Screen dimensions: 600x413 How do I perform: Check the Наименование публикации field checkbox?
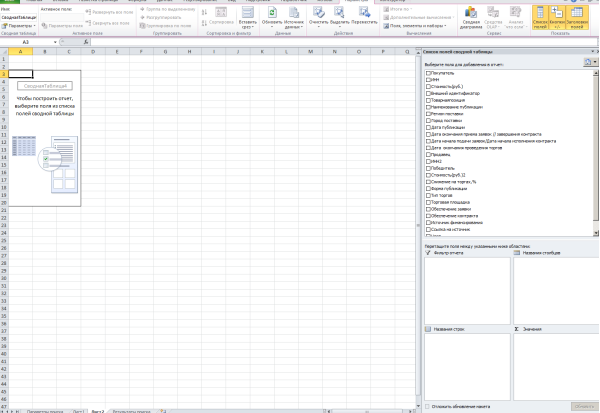click(x=428, y=107)
